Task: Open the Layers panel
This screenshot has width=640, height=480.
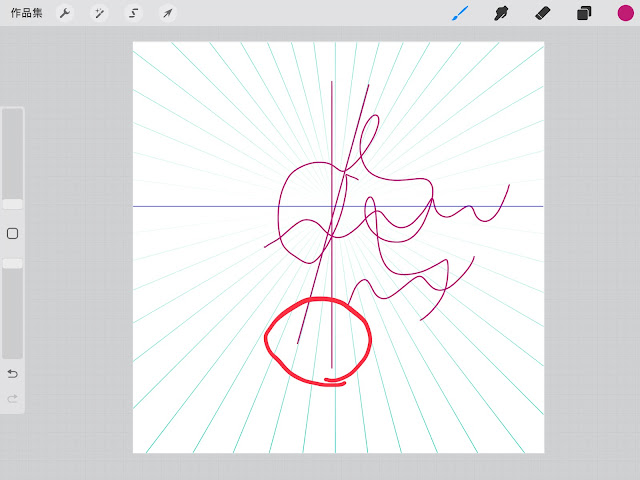Action: (584, 13)
